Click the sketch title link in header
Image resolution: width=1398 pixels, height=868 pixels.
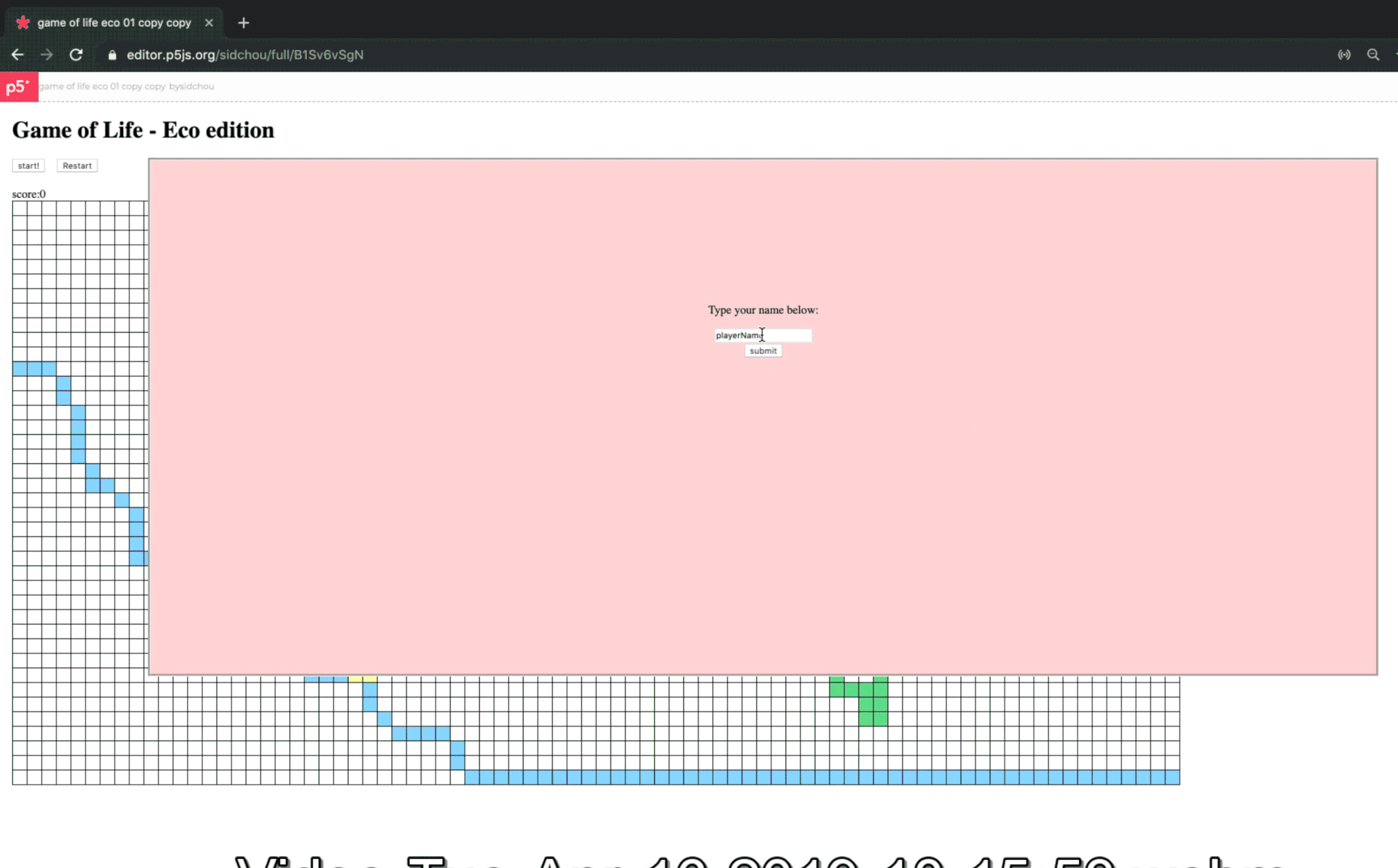(x=102, y=86)
